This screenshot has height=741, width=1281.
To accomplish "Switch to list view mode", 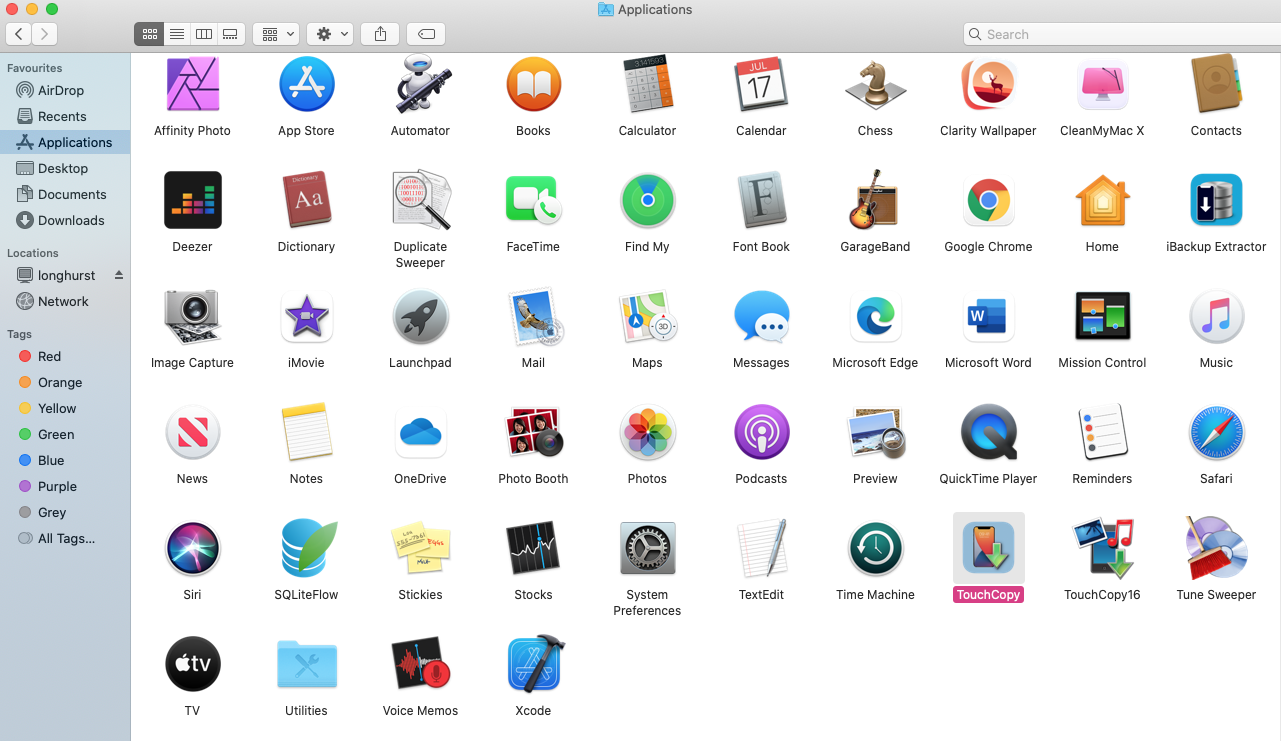I will click(176, 34).
